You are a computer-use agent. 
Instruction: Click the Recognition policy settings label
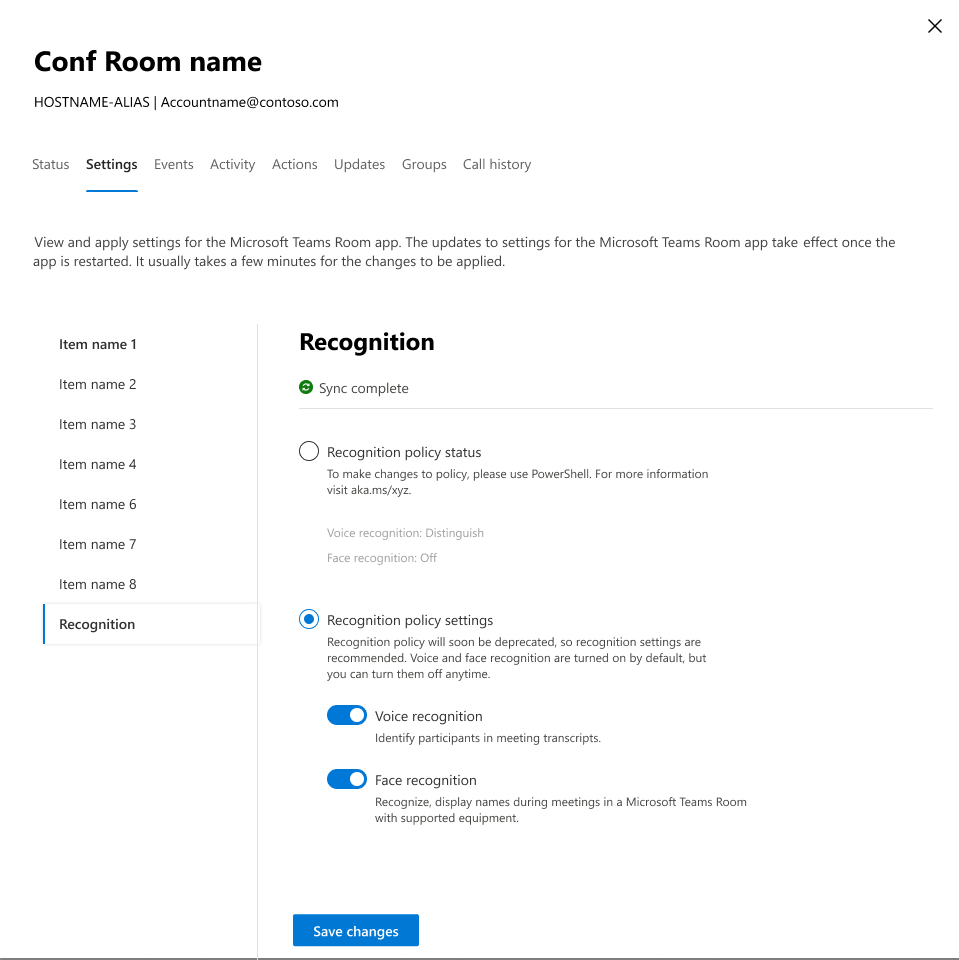(x=410, y=620)
